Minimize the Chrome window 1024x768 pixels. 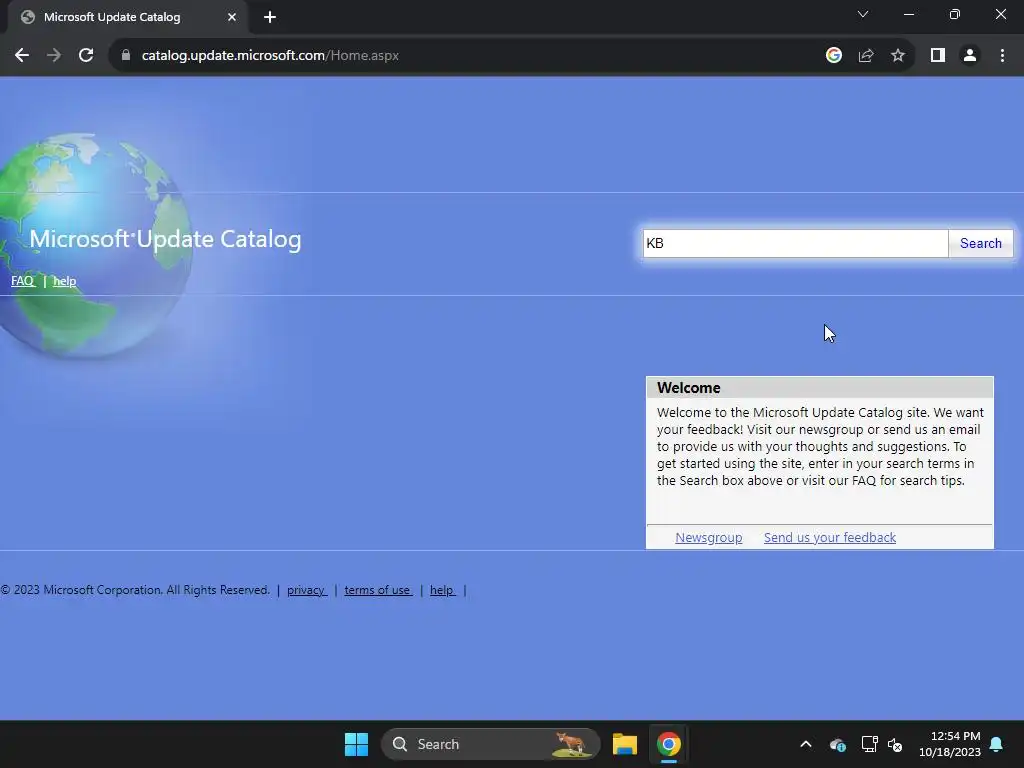pos(908,14)
